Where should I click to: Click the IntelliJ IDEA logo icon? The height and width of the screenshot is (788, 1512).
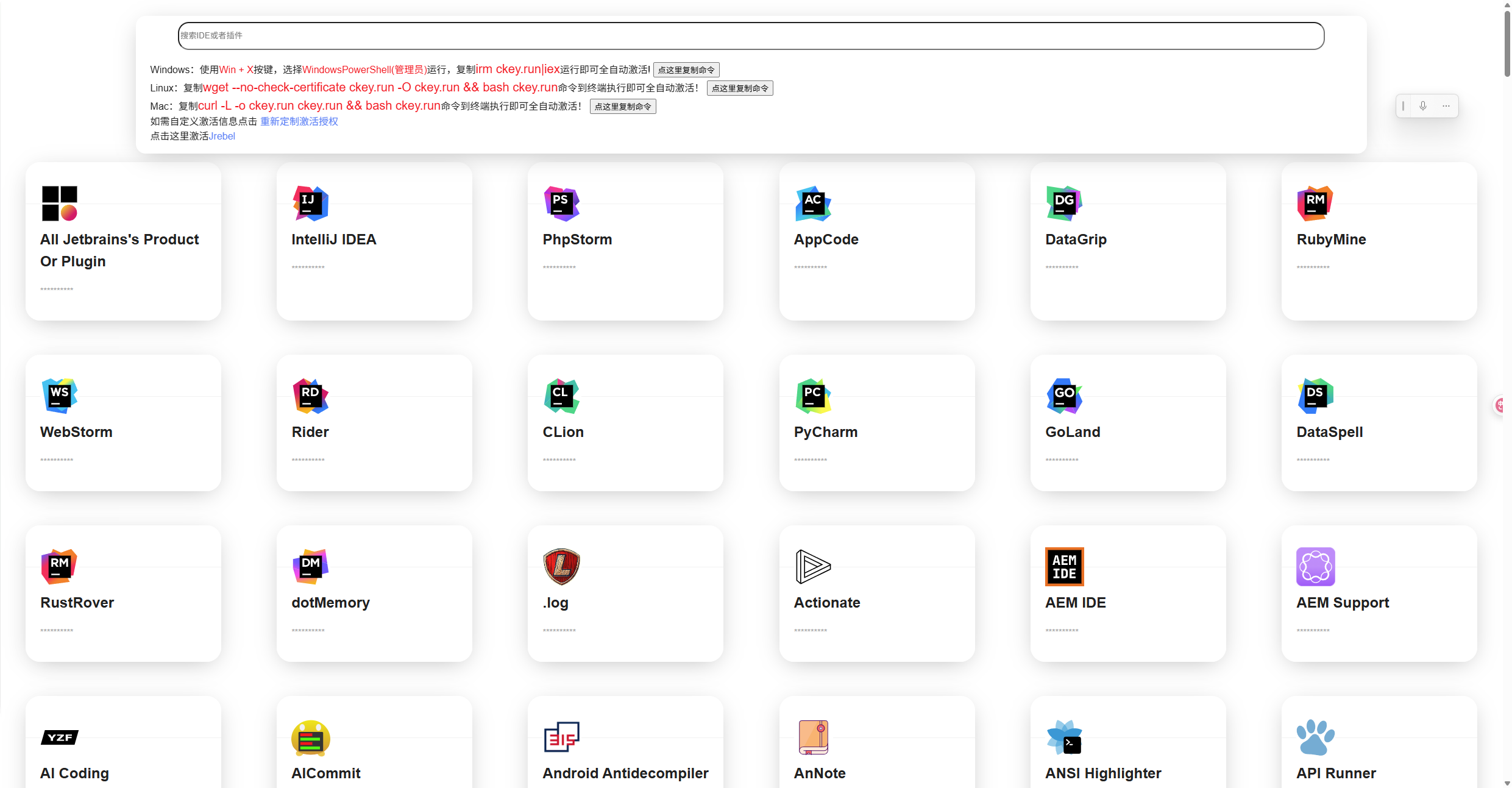[311, 204]
